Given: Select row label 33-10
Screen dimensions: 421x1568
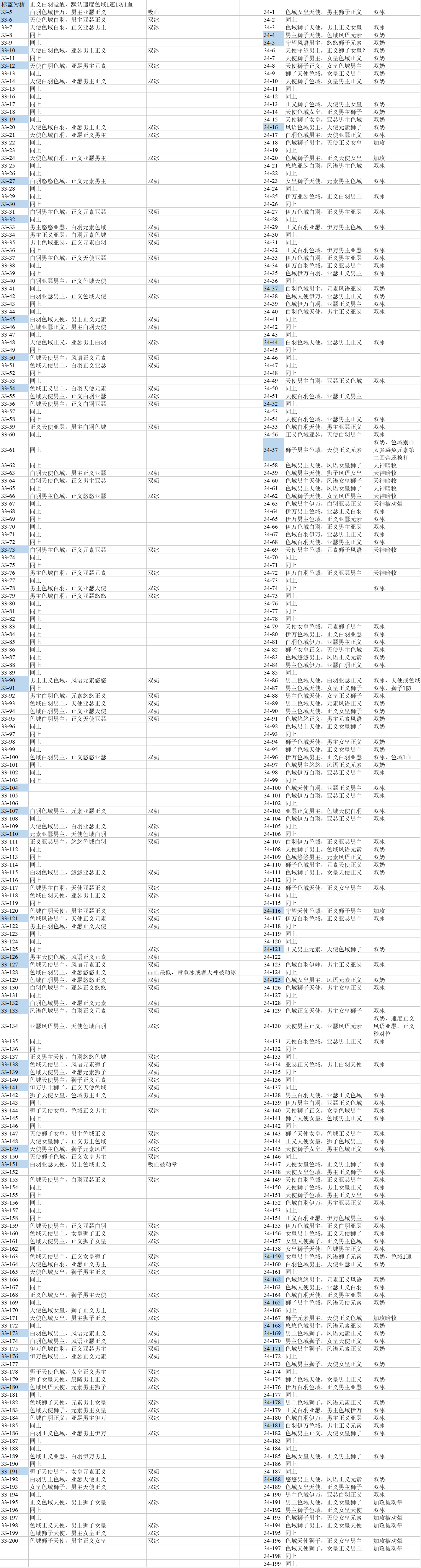Looking at the screenshot, I should click(14, 51).
